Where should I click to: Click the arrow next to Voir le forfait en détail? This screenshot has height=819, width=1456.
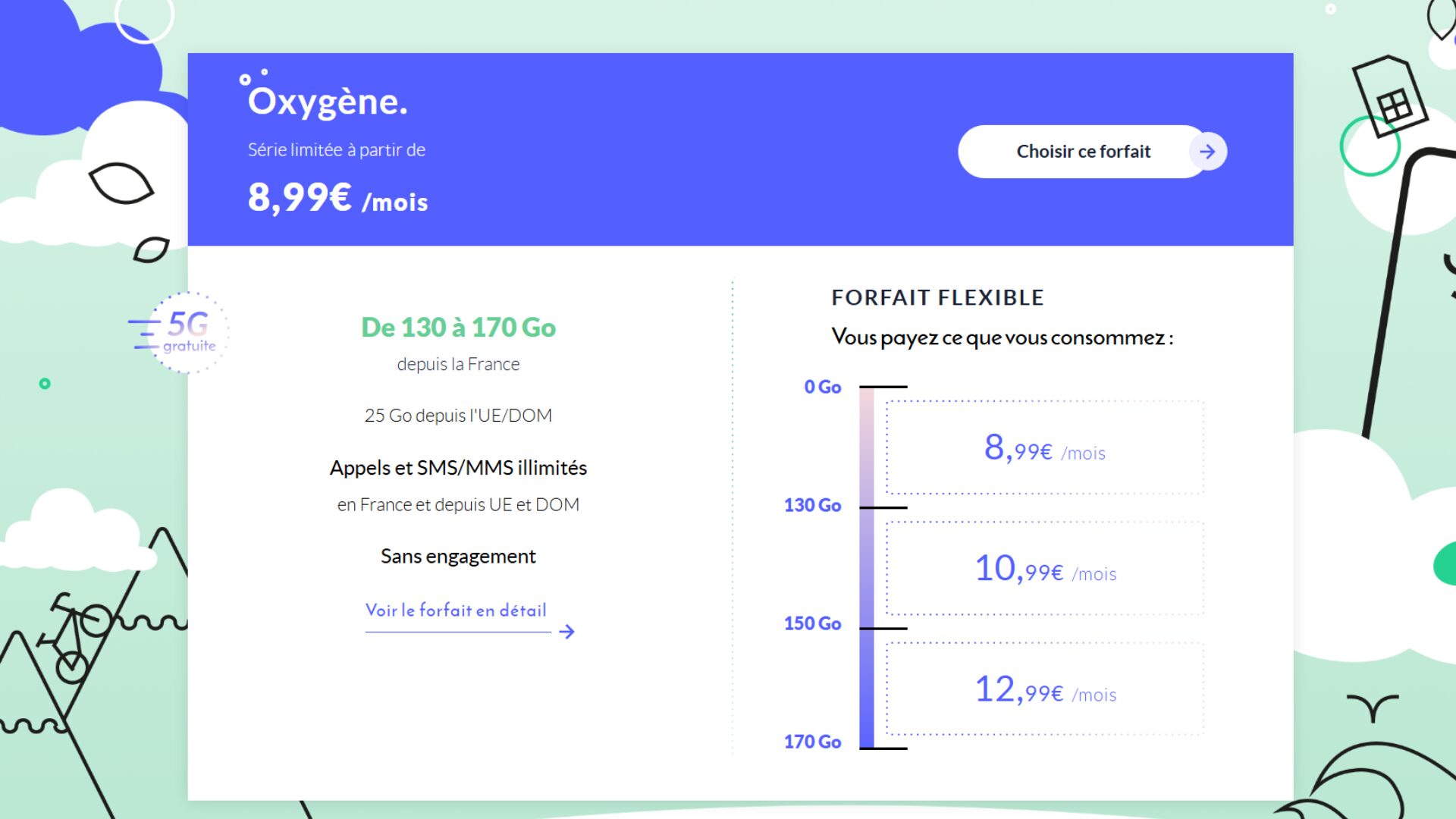click(567, 632)
